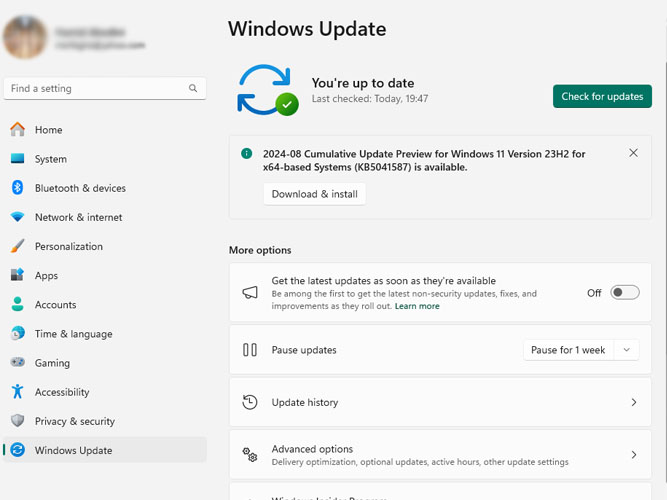
Task: Click the Update history clock icon
Action: (250, 402)
